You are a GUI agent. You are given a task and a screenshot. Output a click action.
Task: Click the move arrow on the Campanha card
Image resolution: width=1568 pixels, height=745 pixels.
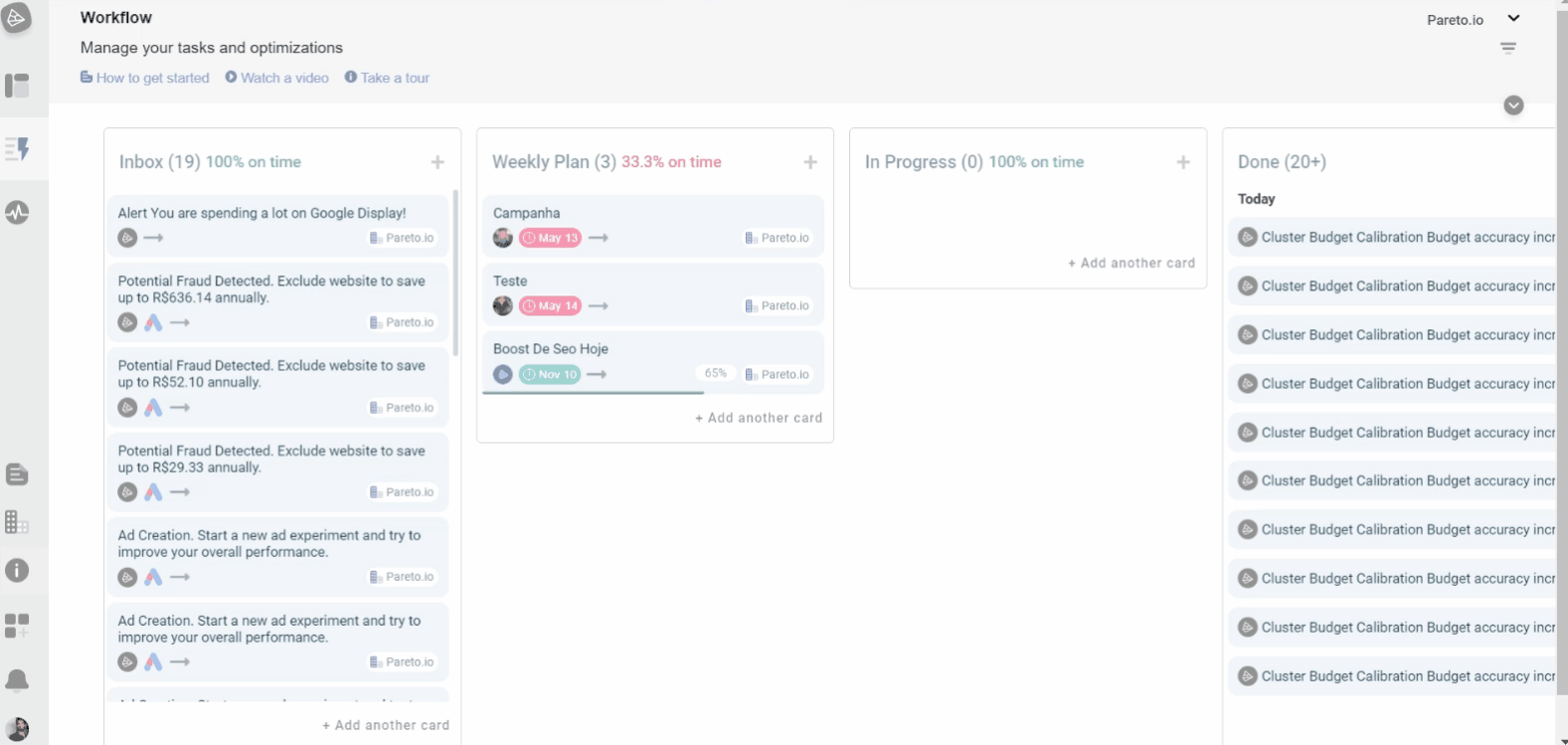pos(599,238)
